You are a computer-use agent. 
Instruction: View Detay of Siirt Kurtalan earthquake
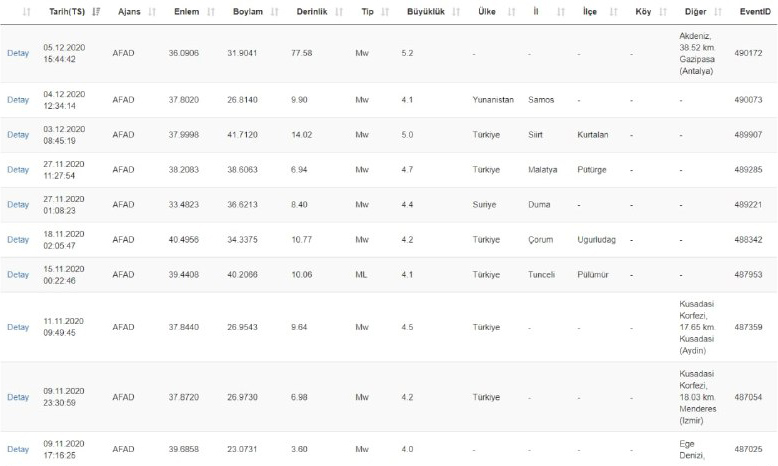click(18, 134)
